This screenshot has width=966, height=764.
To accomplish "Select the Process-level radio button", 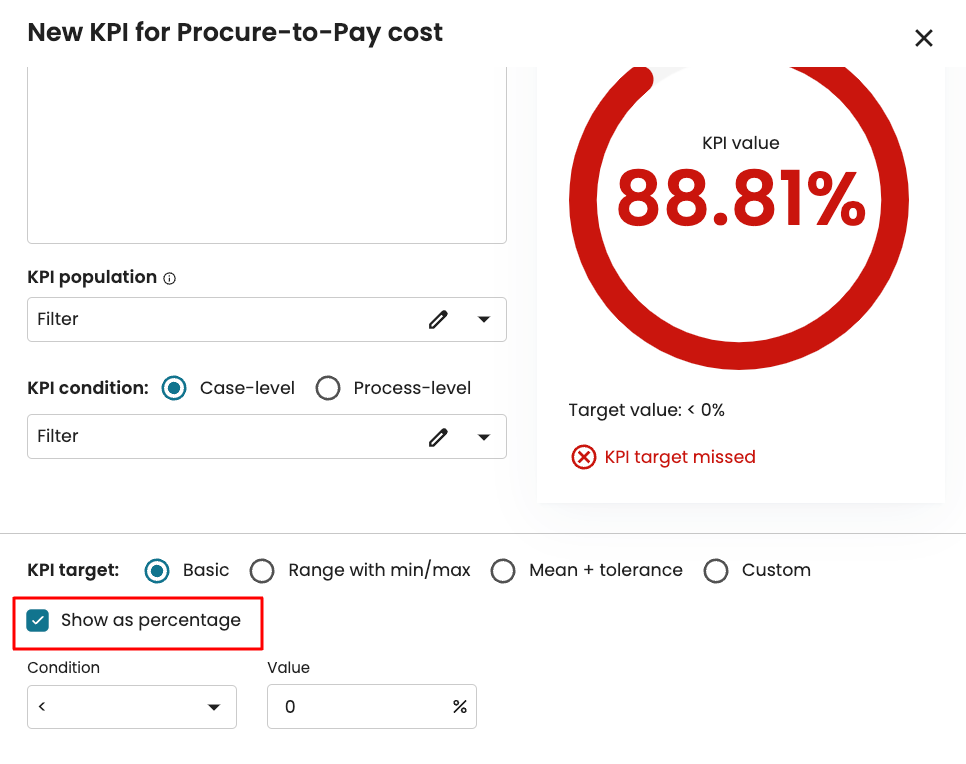I will click(328, 388).
